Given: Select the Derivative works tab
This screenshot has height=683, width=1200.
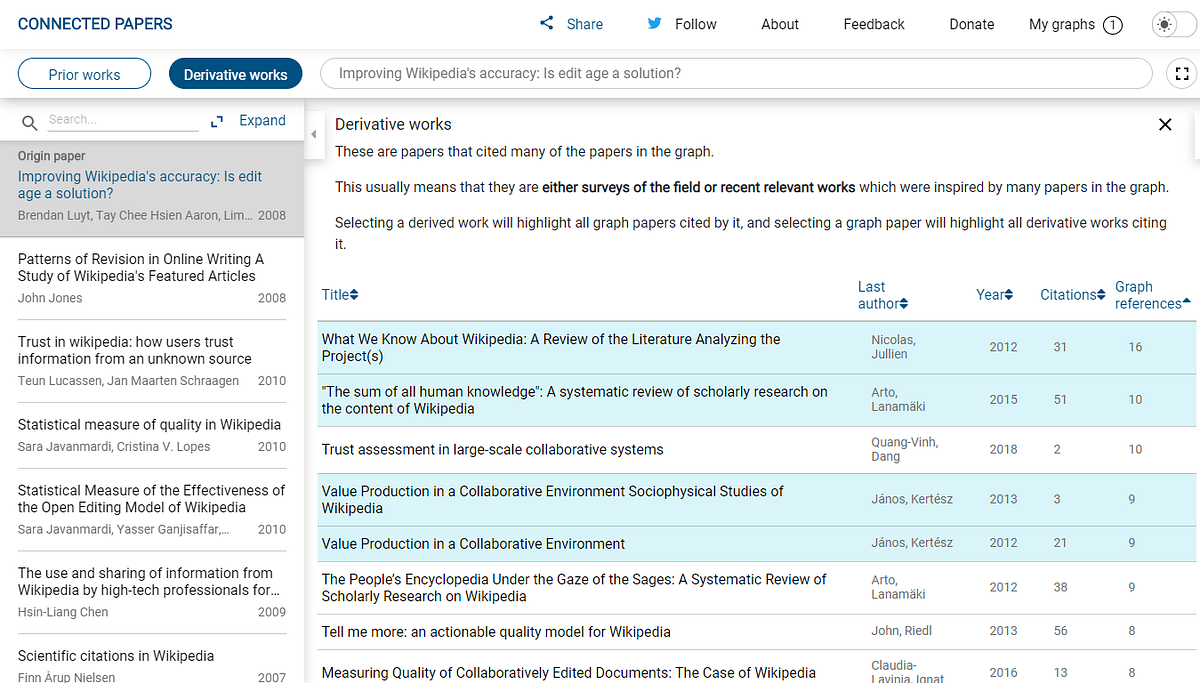Looking at the screenshot, I should click(235, 74).
